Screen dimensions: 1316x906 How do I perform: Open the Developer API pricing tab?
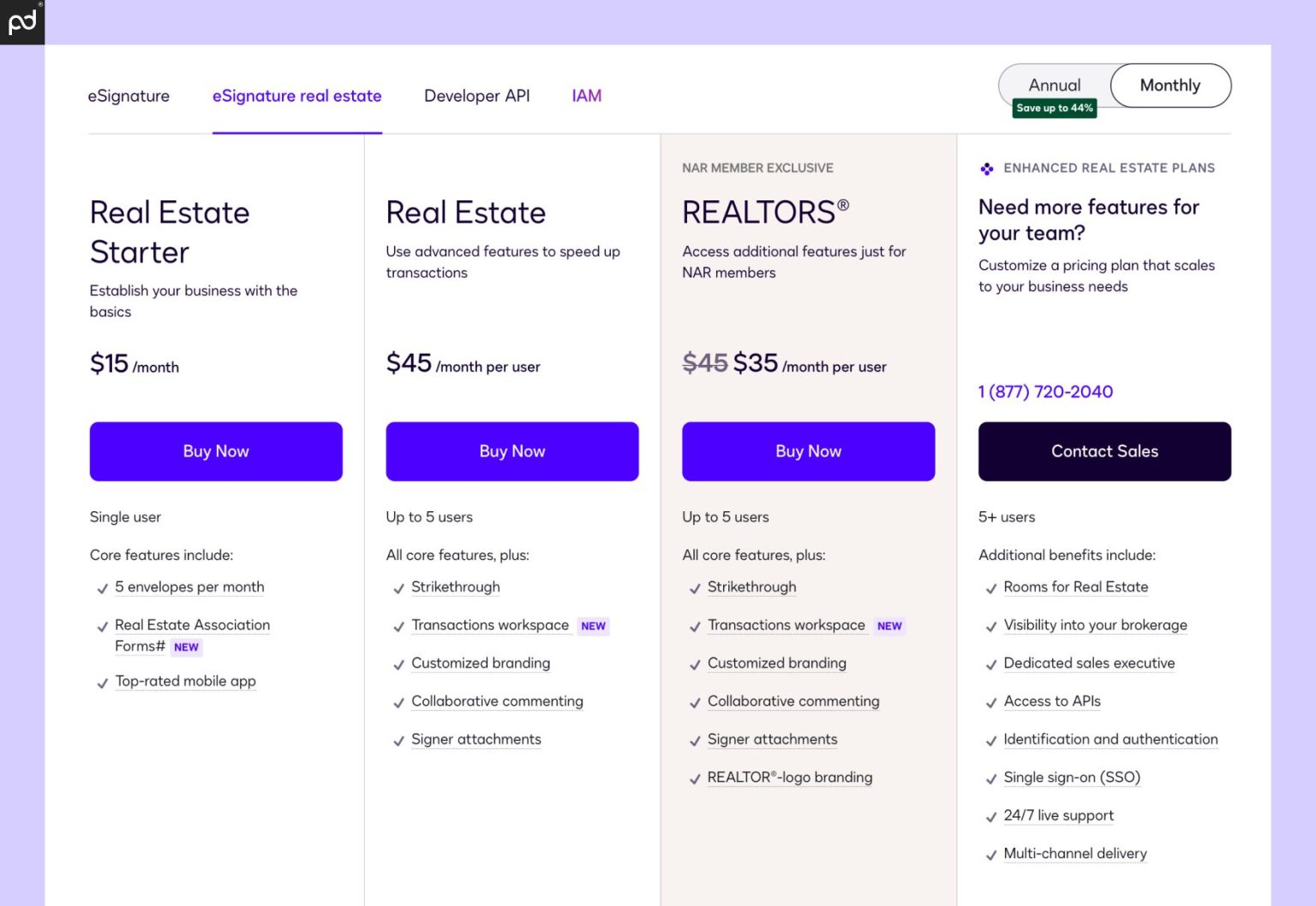476,96
